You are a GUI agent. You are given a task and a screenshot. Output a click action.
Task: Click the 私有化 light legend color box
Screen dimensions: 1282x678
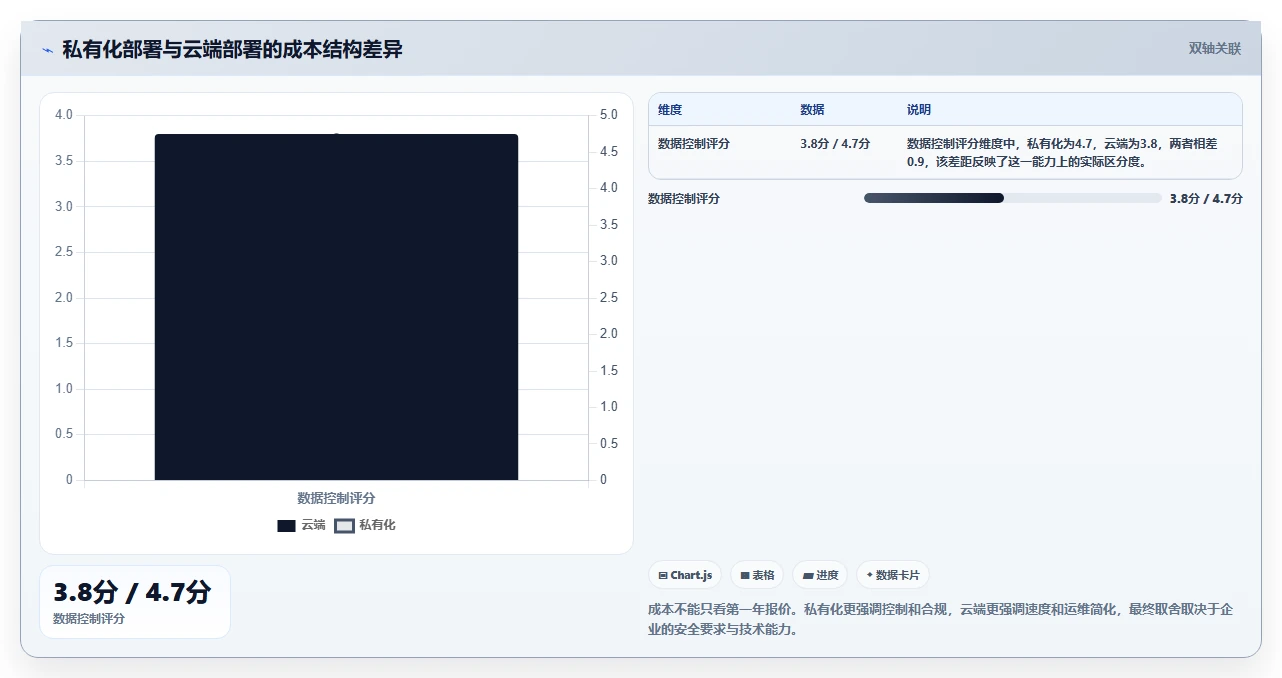(344, 526)
